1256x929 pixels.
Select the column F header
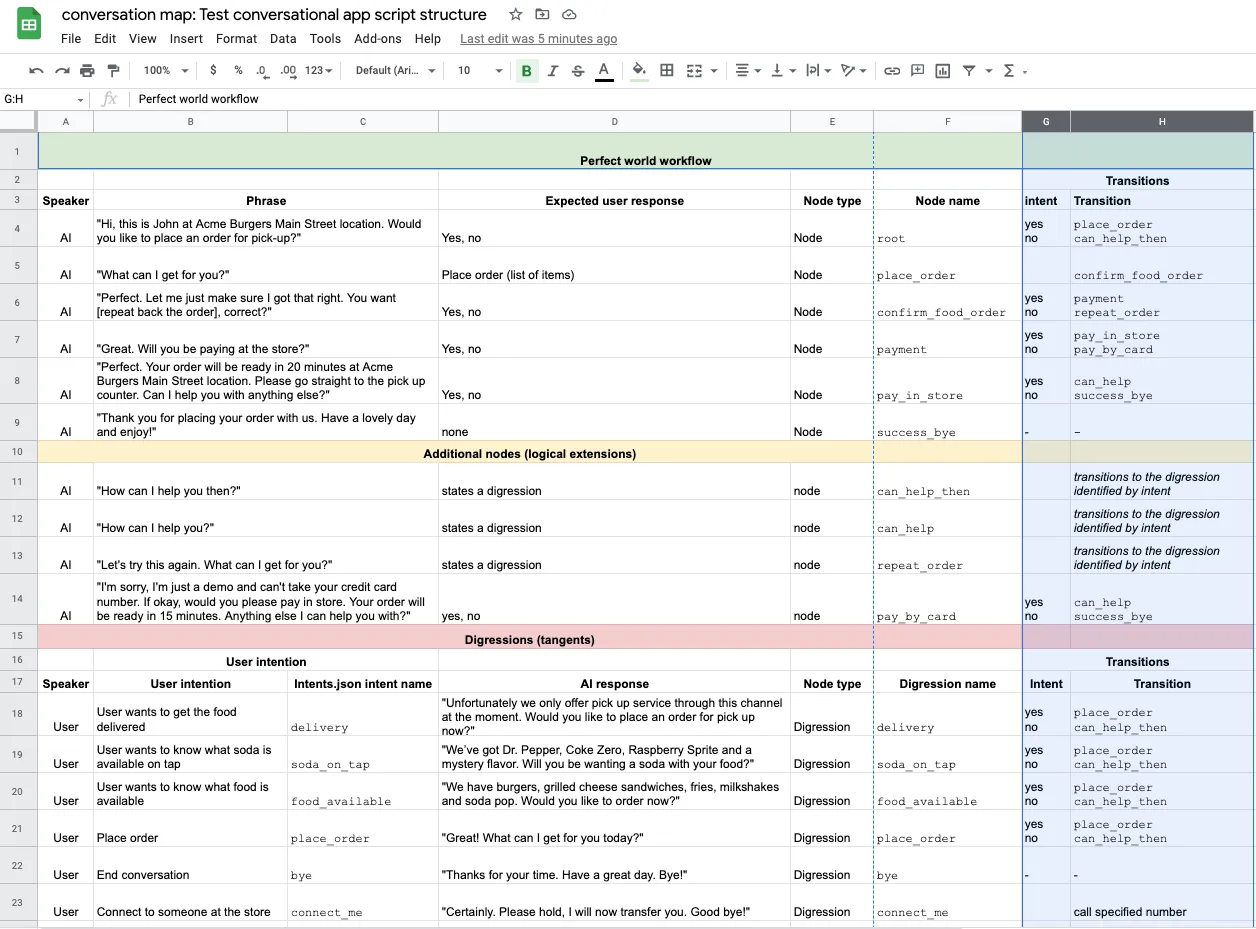tap(947, 121)
